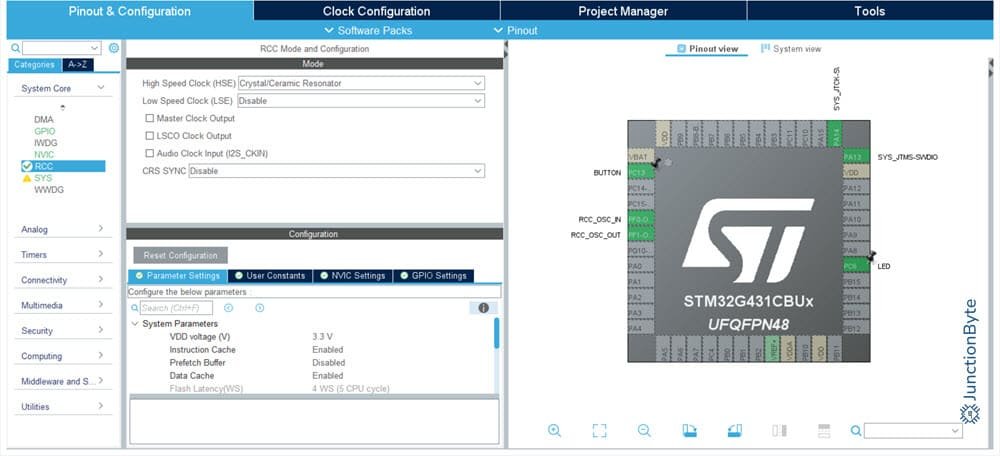Screen dimensions: 1000x456
Task: Open User Constants tab
Action: click(x=270, y=276)
